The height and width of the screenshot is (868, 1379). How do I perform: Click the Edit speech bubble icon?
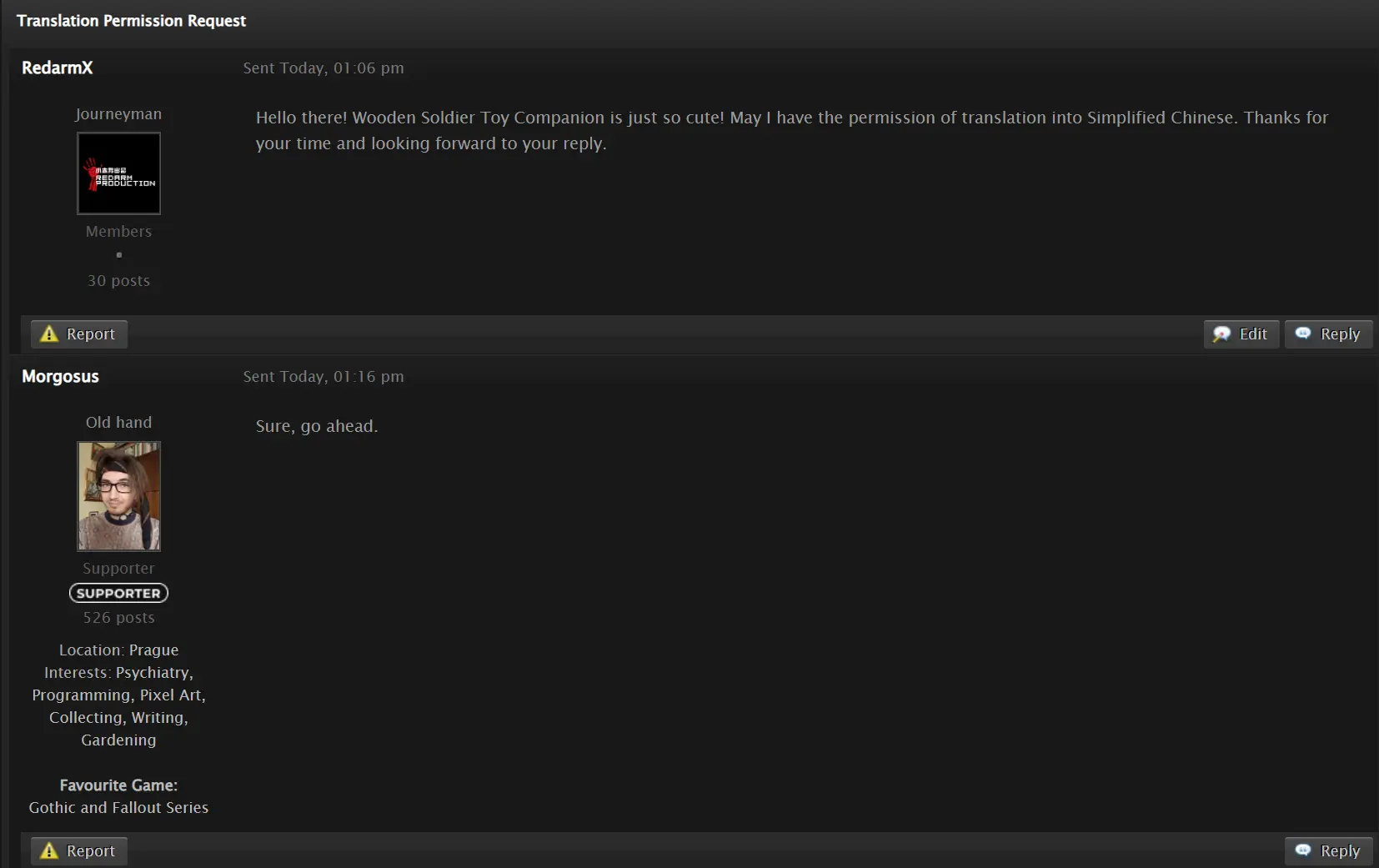[x=1221, y=334]
